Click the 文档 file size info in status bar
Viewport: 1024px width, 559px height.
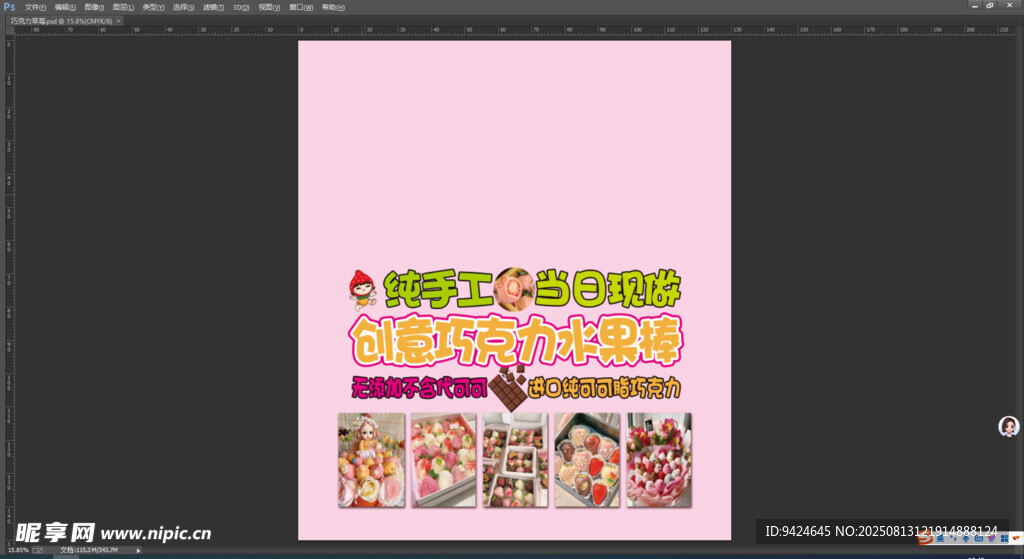92,550
